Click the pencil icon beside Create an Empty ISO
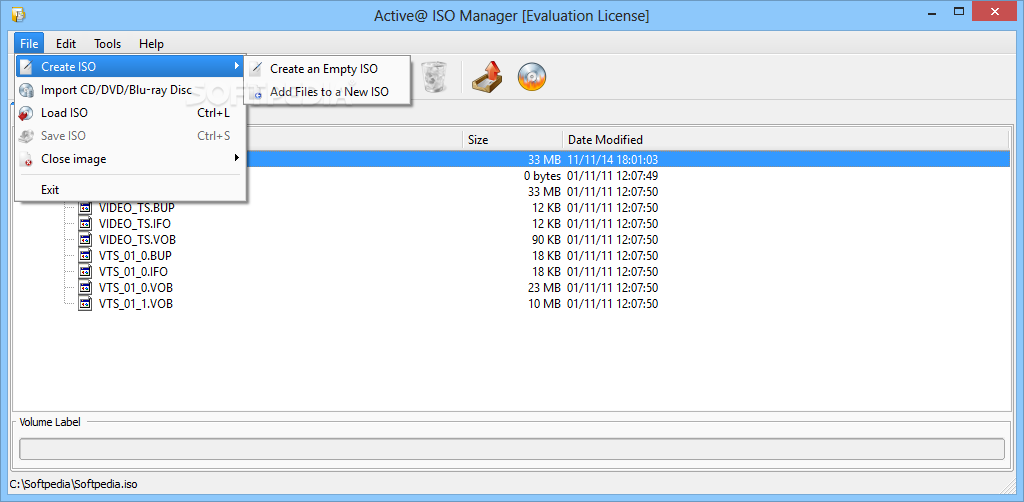1024x502 pixels. (259, 69)
